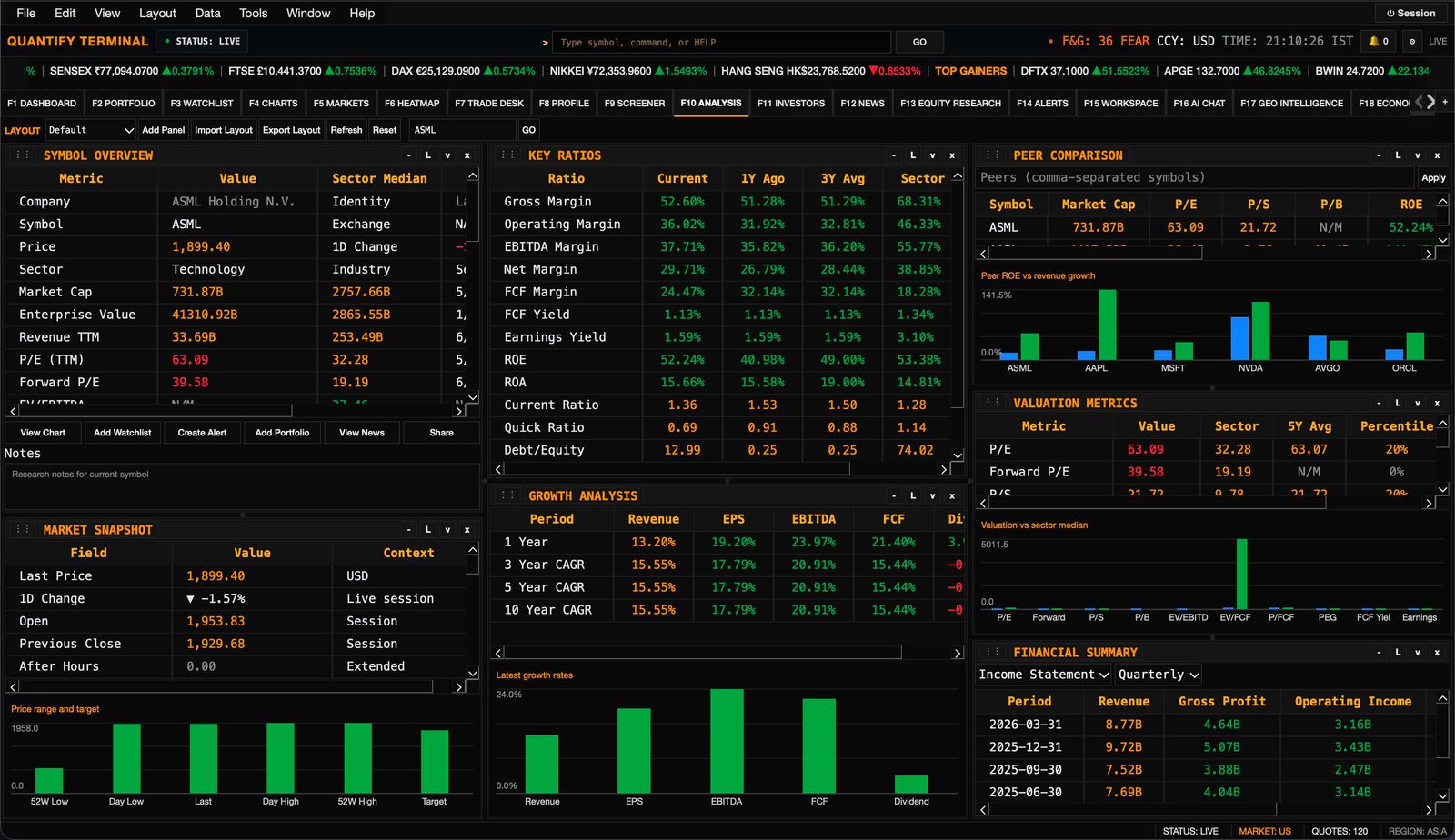Minimize Valuation Metrics panel with dash icon
Viewport: 1455px width, 840px height.
click(1379, 403)
